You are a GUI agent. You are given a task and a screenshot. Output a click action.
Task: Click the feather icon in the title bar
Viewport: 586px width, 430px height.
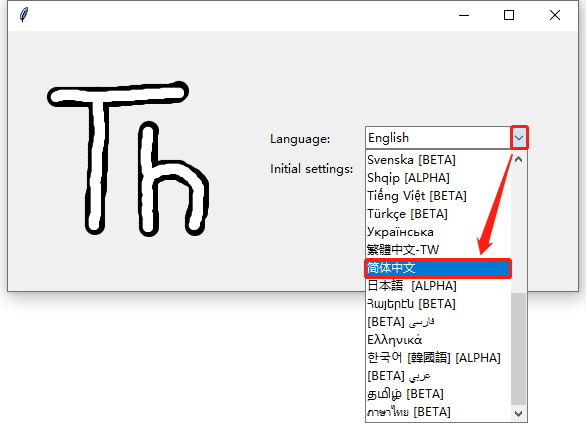point(24,15)
